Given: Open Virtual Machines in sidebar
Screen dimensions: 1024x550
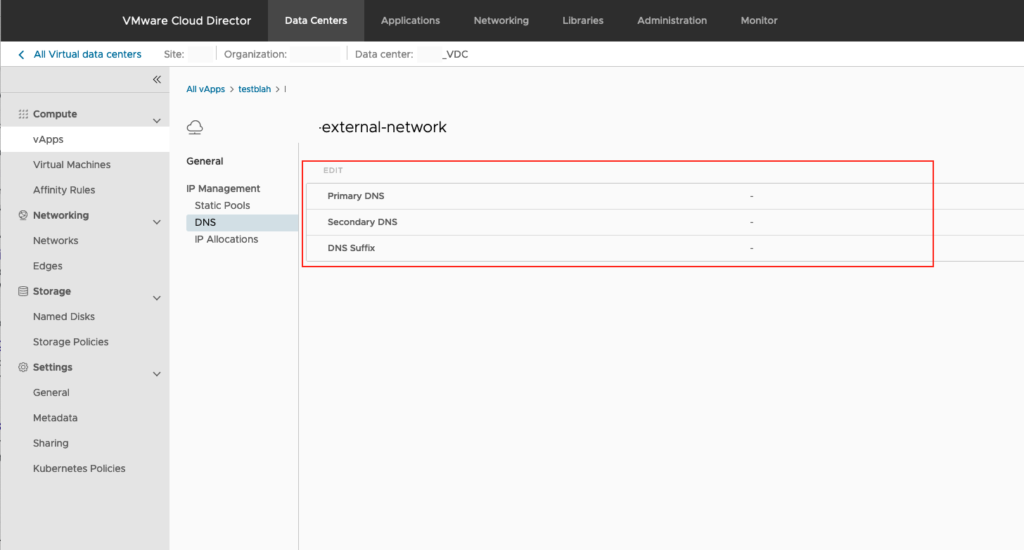Looking at the screenshot, I should pos(72,165).
